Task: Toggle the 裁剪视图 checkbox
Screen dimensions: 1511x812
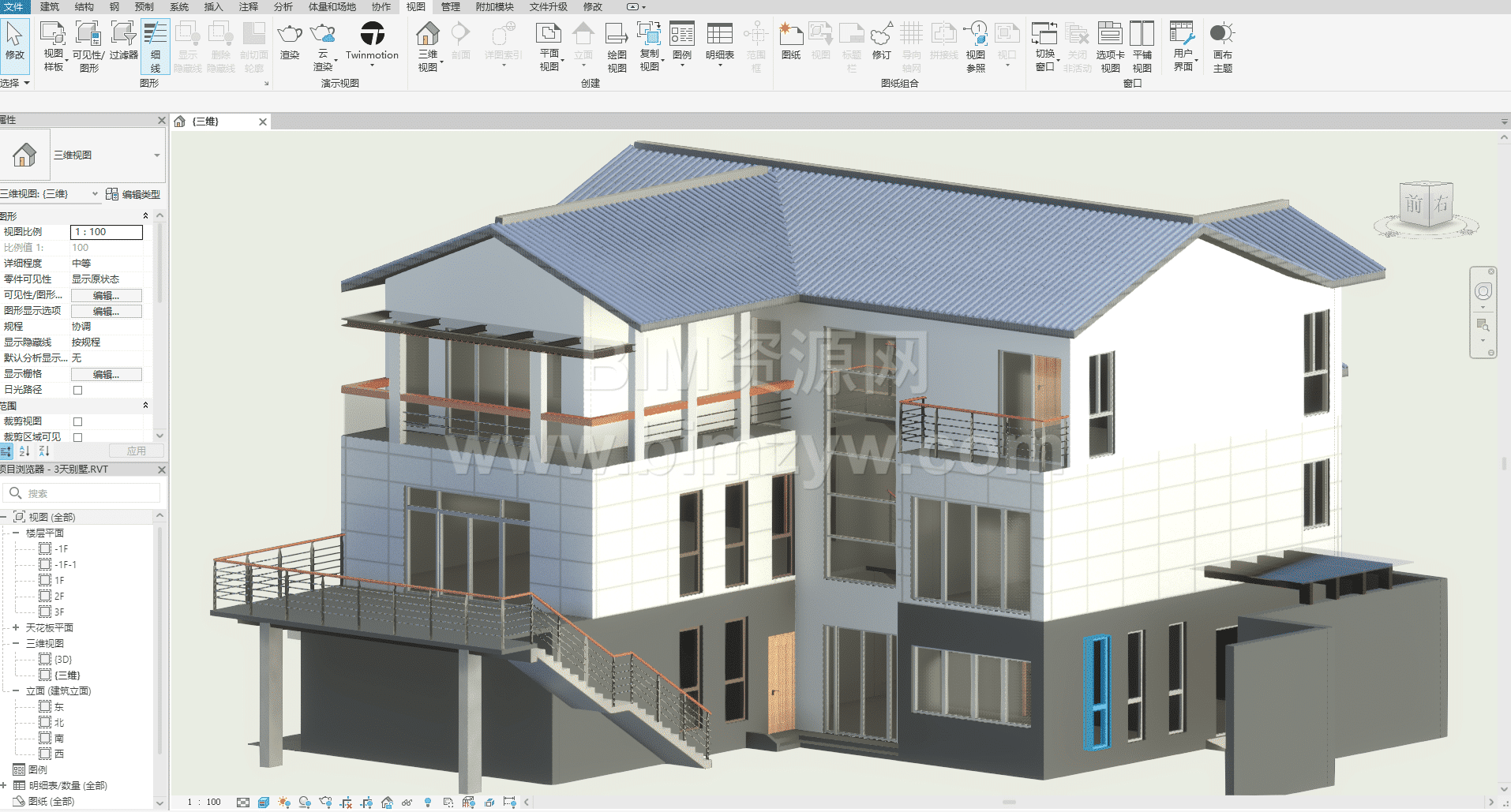Action: 77,421
